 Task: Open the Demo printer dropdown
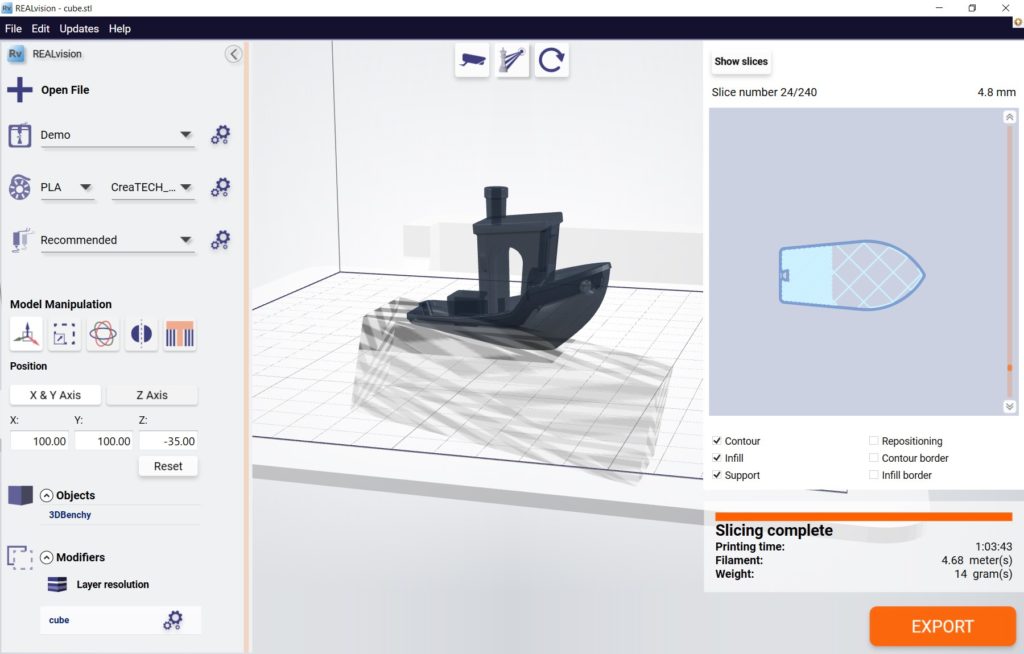pyautogui.click(x=118, y=135)
